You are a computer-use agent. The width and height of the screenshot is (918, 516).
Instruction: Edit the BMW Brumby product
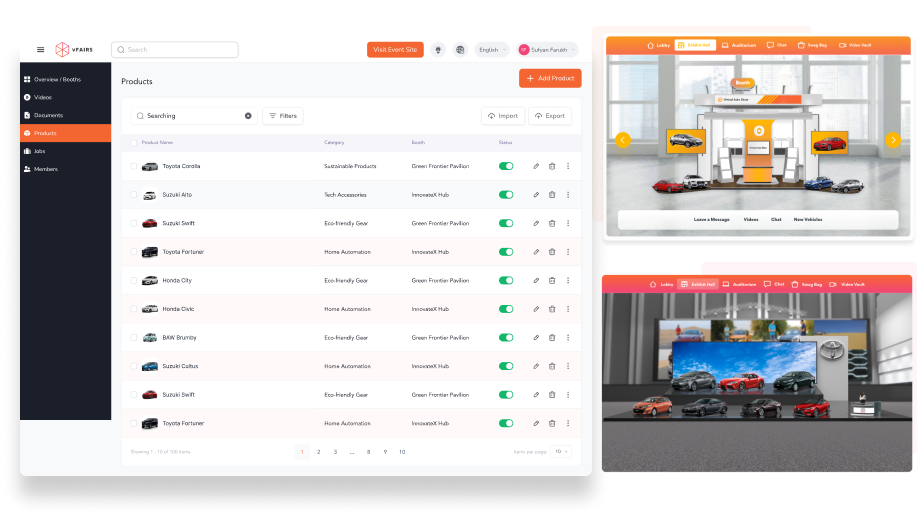click(536, 338)
